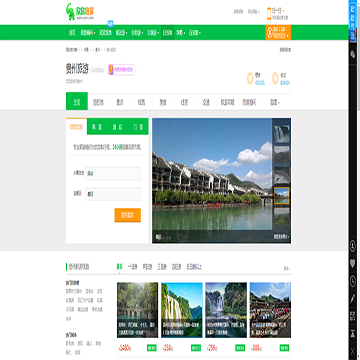Open the tour card with arched stone bridge photo
Screen dimensions: 360x360
tap(138, 310)
